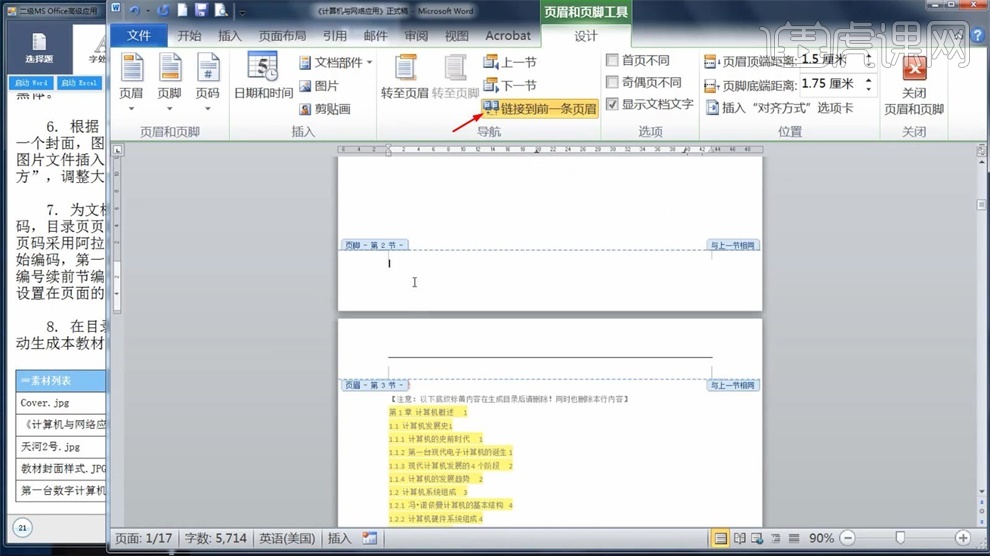The width and height of the screenshot is (990, 556).
Task: Open the 页脚 footer gallery button
Action: (169, 82)
